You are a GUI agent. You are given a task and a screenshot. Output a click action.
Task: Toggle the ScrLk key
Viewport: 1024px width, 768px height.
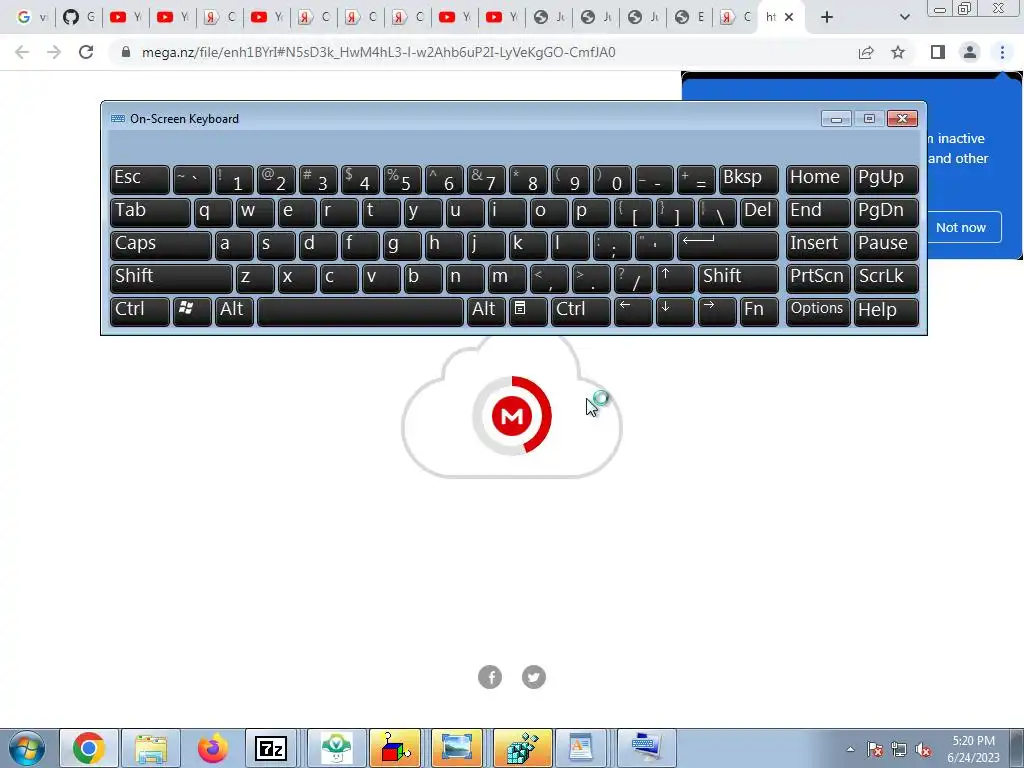tap(886, 278)
